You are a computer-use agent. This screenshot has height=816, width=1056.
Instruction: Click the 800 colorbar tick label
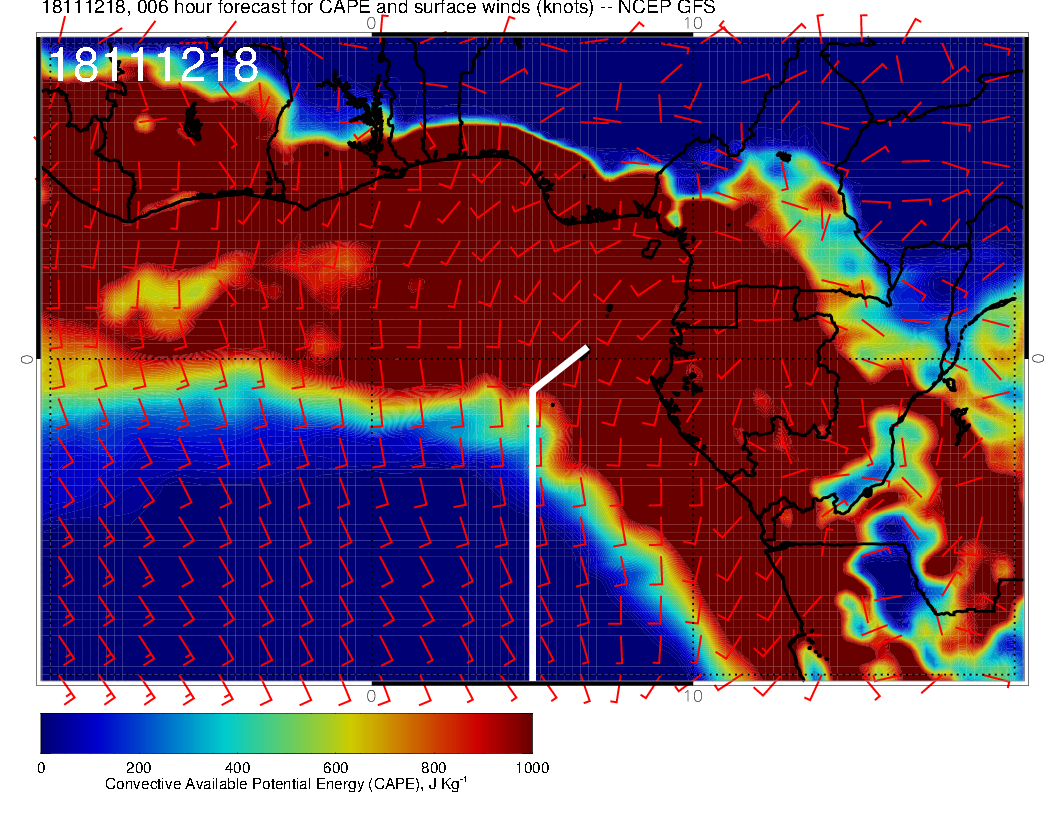434,768
